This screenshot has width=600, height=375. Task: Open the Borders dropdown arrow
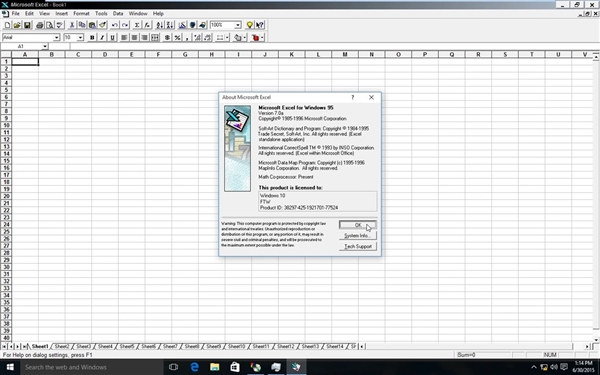coord(227,38)
